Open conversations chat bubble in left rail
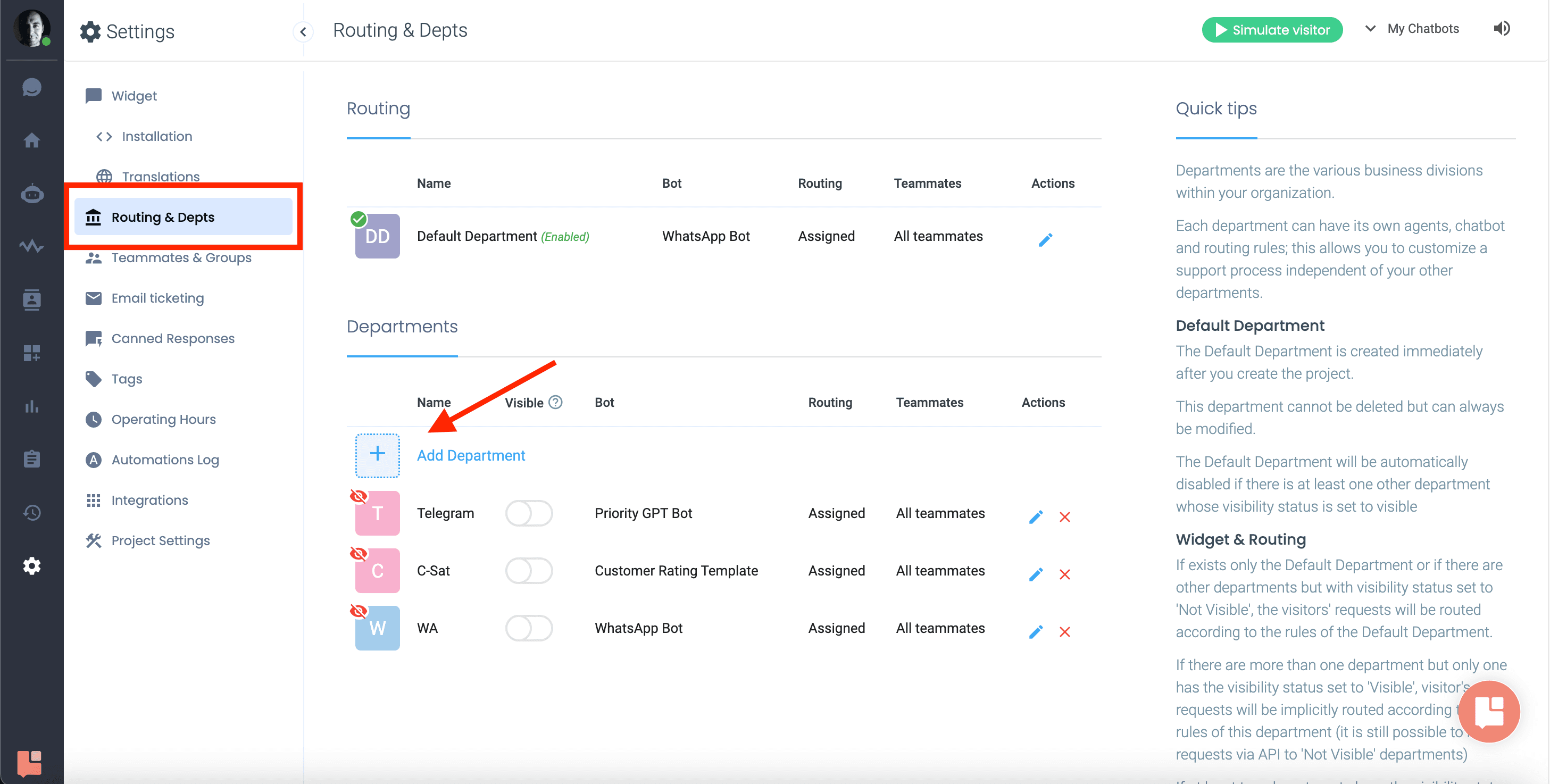The image size is (1550, 784). click(x=31, y=88)
